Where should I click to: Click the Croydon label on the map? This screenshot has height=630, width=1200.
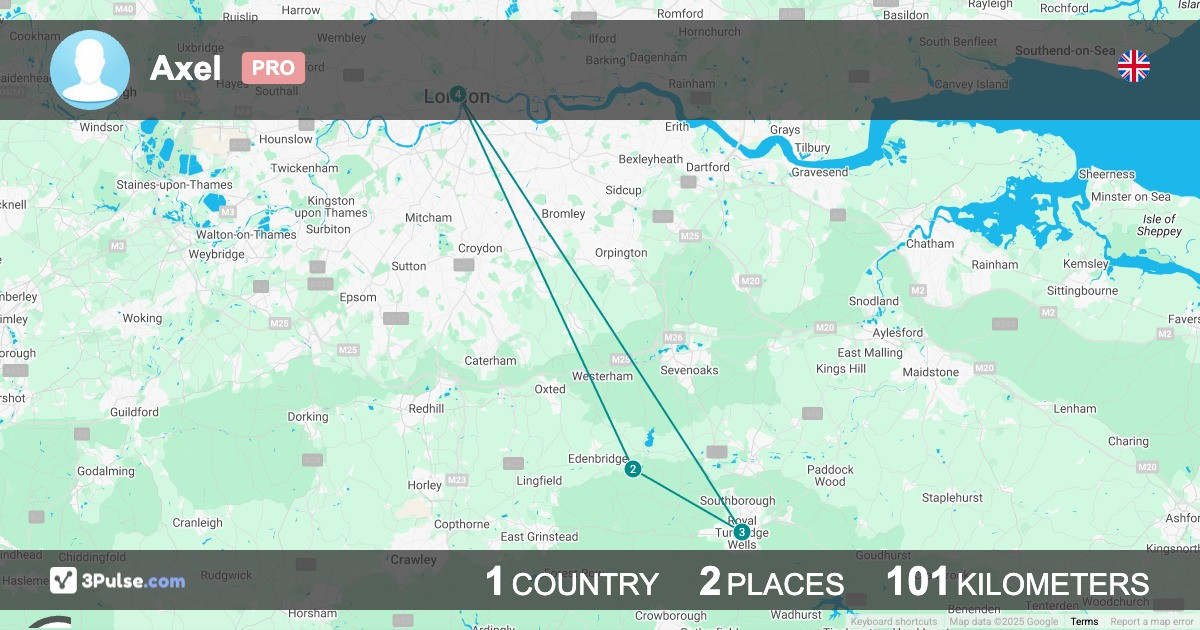pyautogui.click(x=480, y=248)
